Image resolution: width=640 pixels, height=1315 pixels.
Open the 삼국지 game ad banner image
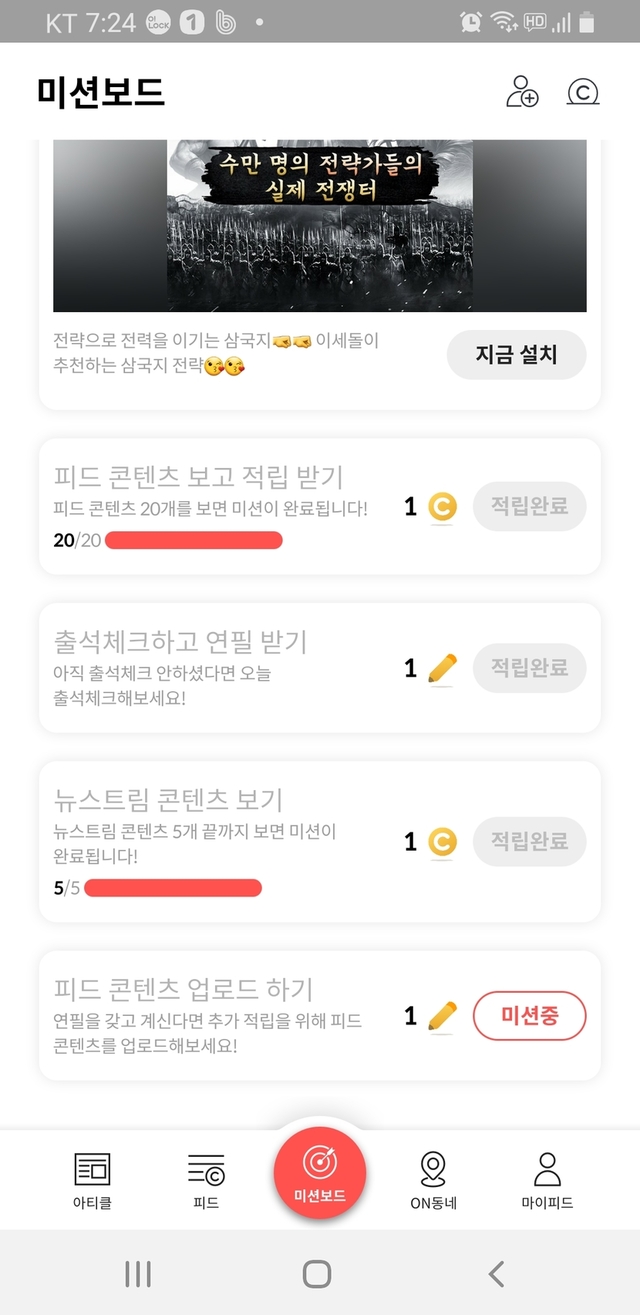[x=320, y=226]
